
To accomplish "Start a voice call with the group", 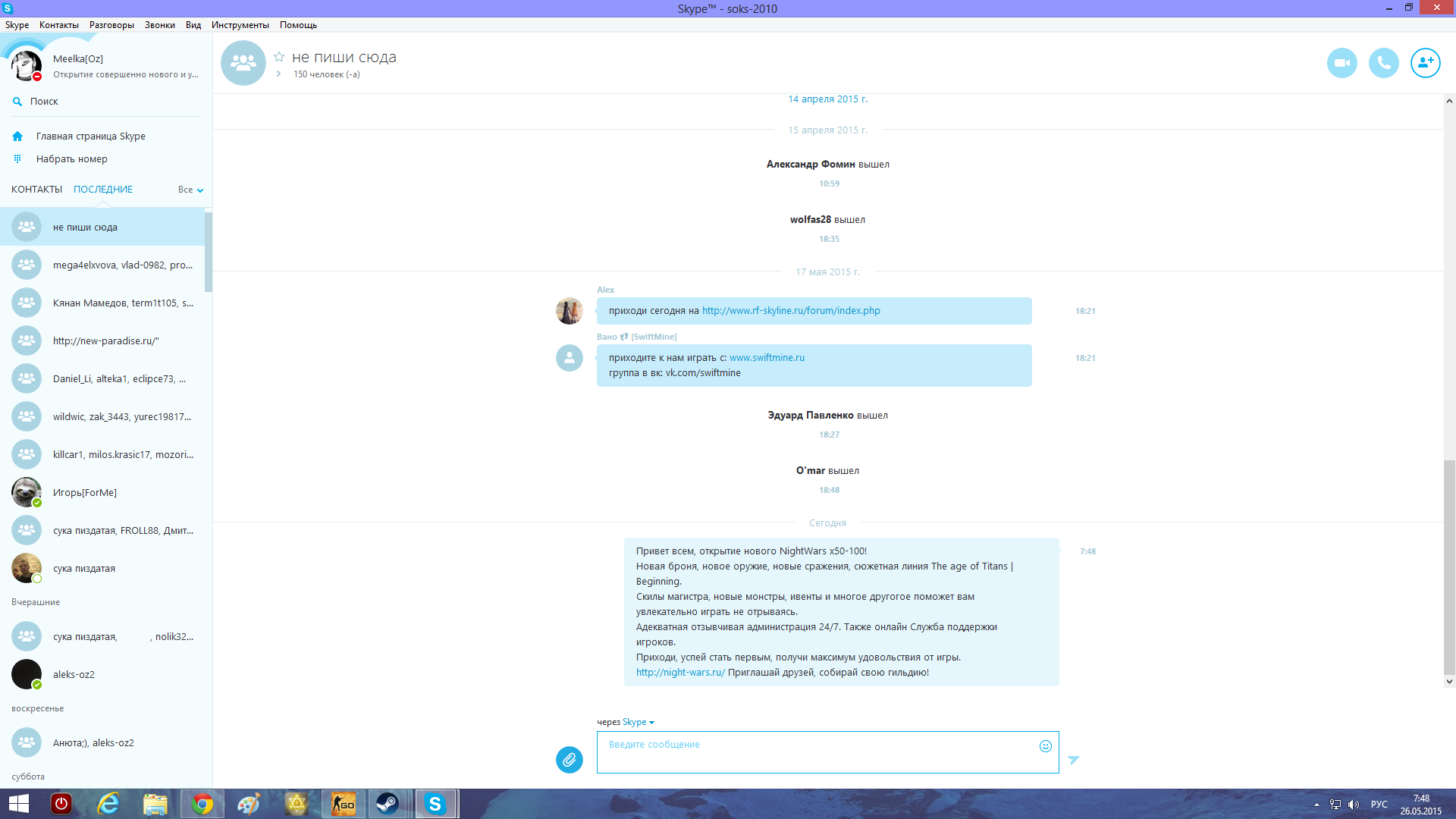I will [x=1383, y=63].
